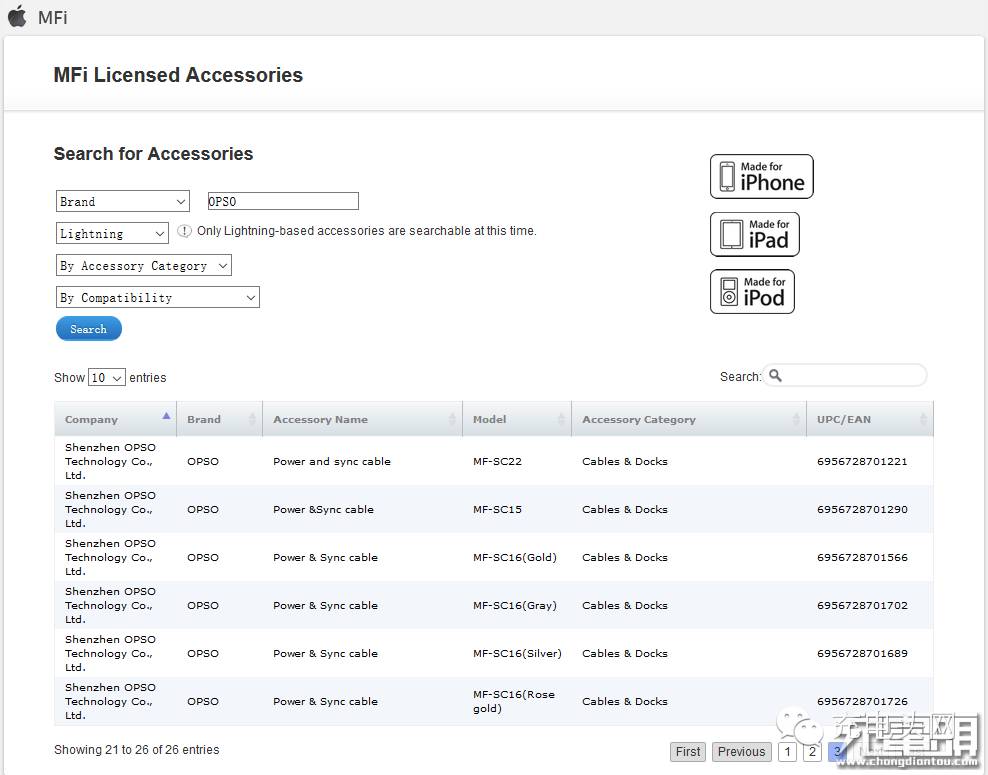Click OPSO brand cell in MF-SC16(Silver) row
The height and width of the screenshot is (775, 988).
tap(203, 653)
